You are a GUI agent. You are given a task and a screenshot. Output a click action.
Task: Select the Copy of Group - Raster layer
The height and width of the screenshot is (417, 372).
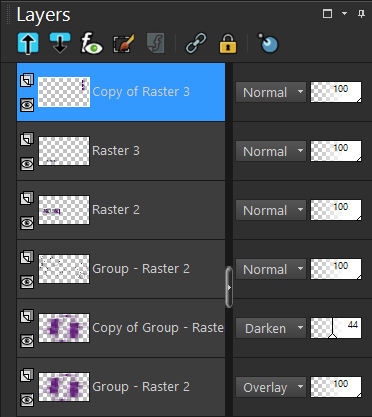(121, 328)
